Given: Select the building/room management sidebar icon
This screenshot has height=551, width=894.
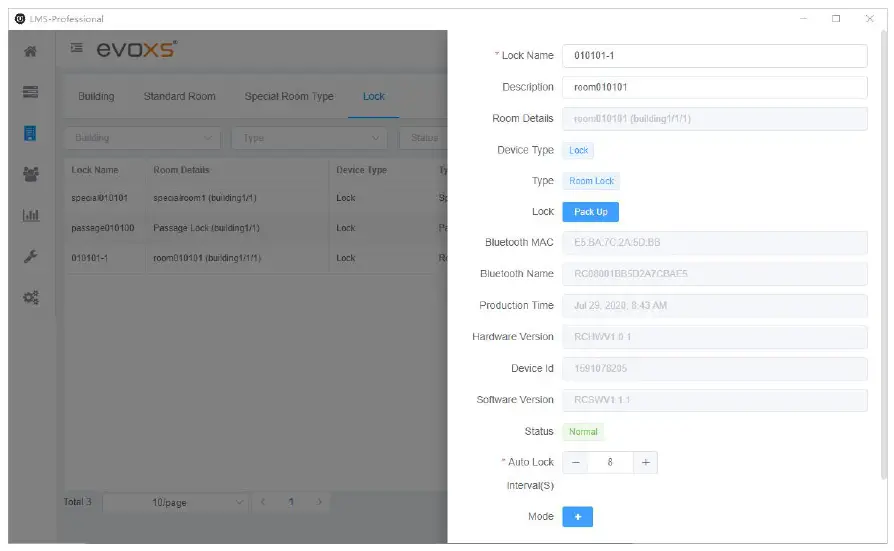Looking at the screenshot, I should pos(30,133).
